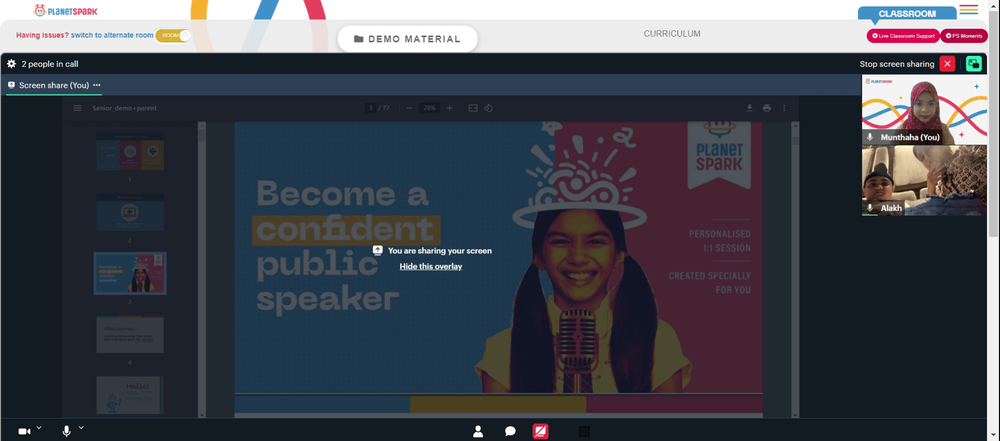Click the PDF page number field
This screenshot has height=441, width=1000.
pyautogui.click(x=371, y=108)
